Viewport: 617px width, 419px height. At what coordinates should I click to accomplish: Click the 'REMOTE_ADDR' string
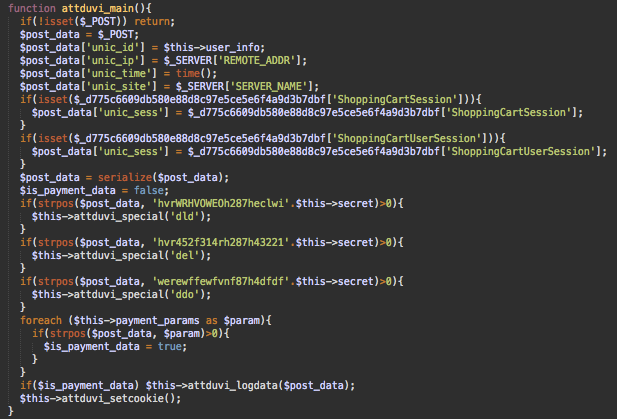(257, 60)
